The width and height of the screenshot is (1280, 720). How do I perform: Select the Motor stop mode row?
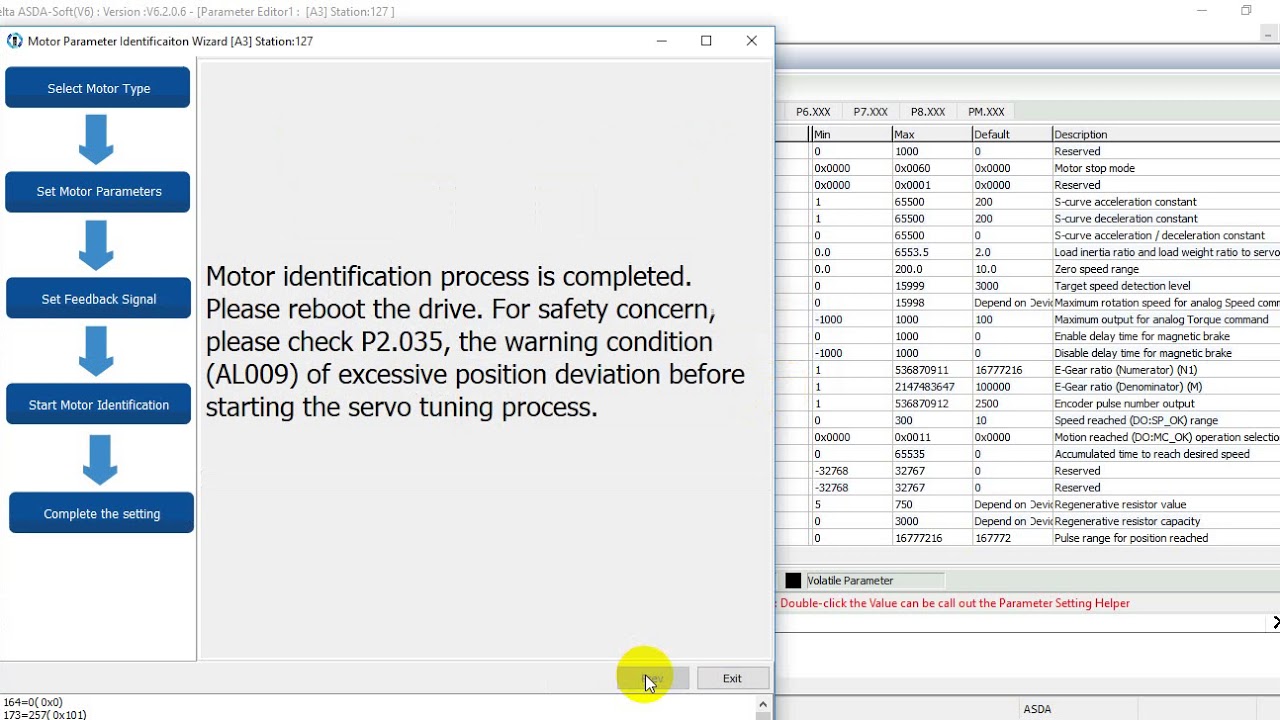coord(1029,168)
